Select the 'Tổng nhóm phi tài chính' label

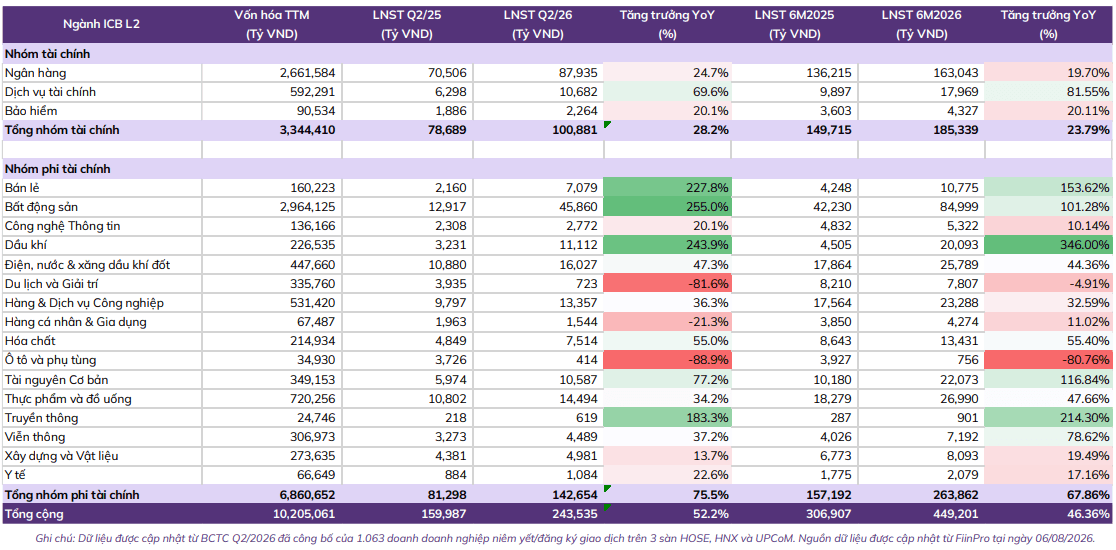[72, 495]
